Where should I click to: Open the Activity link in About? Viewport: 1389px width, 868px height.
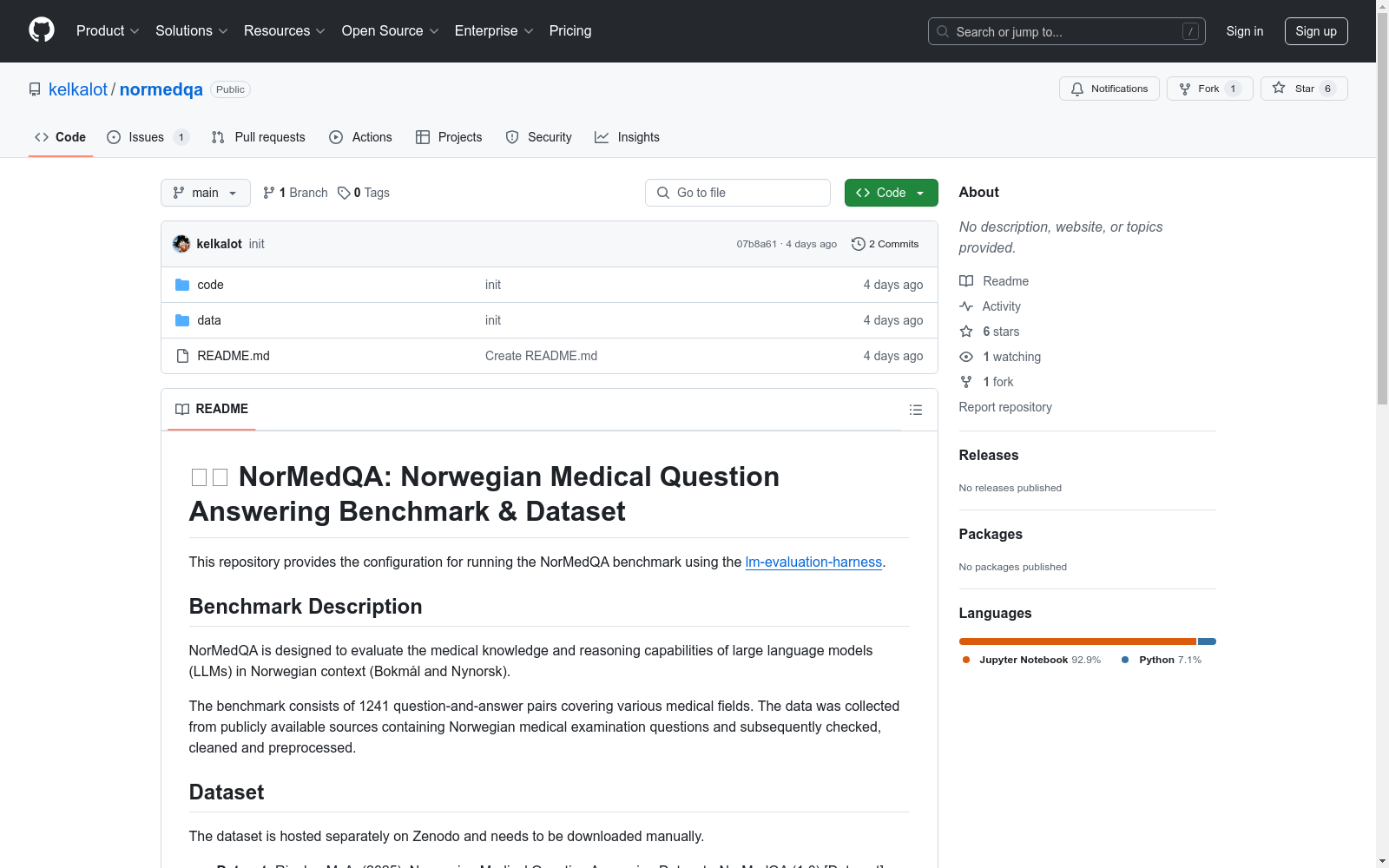pos(990,306)
